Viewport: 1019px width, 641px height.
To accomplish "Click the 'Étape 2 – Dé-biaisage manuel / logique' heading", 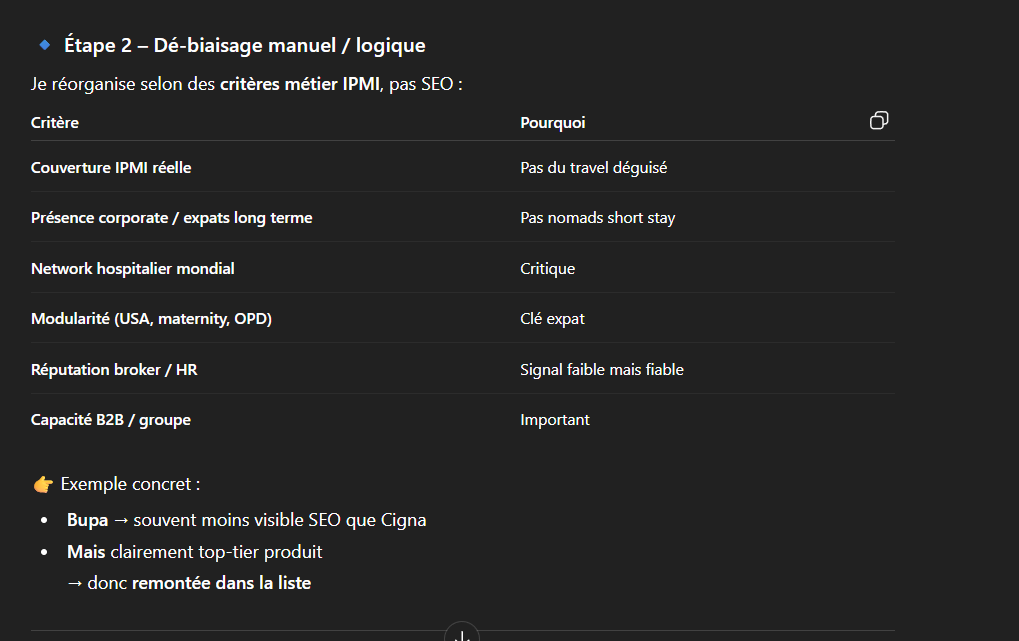I will coord(244,45).
